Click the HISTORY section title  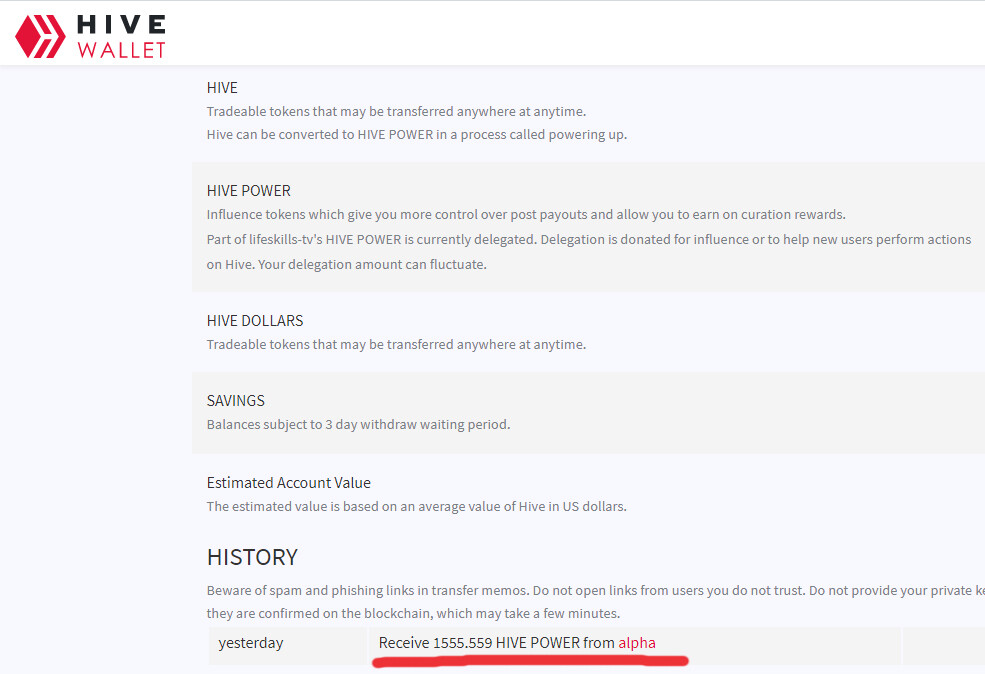[252, 557]
